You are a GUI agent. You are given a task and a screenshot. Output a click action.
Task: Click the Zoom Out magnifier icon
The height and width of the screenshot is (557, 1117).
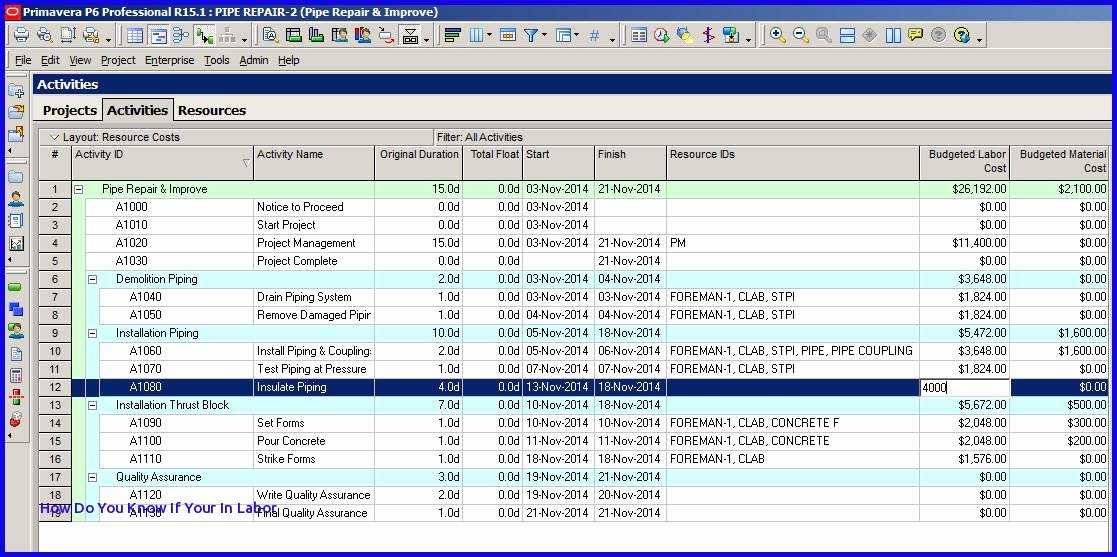tap(800, 35)
